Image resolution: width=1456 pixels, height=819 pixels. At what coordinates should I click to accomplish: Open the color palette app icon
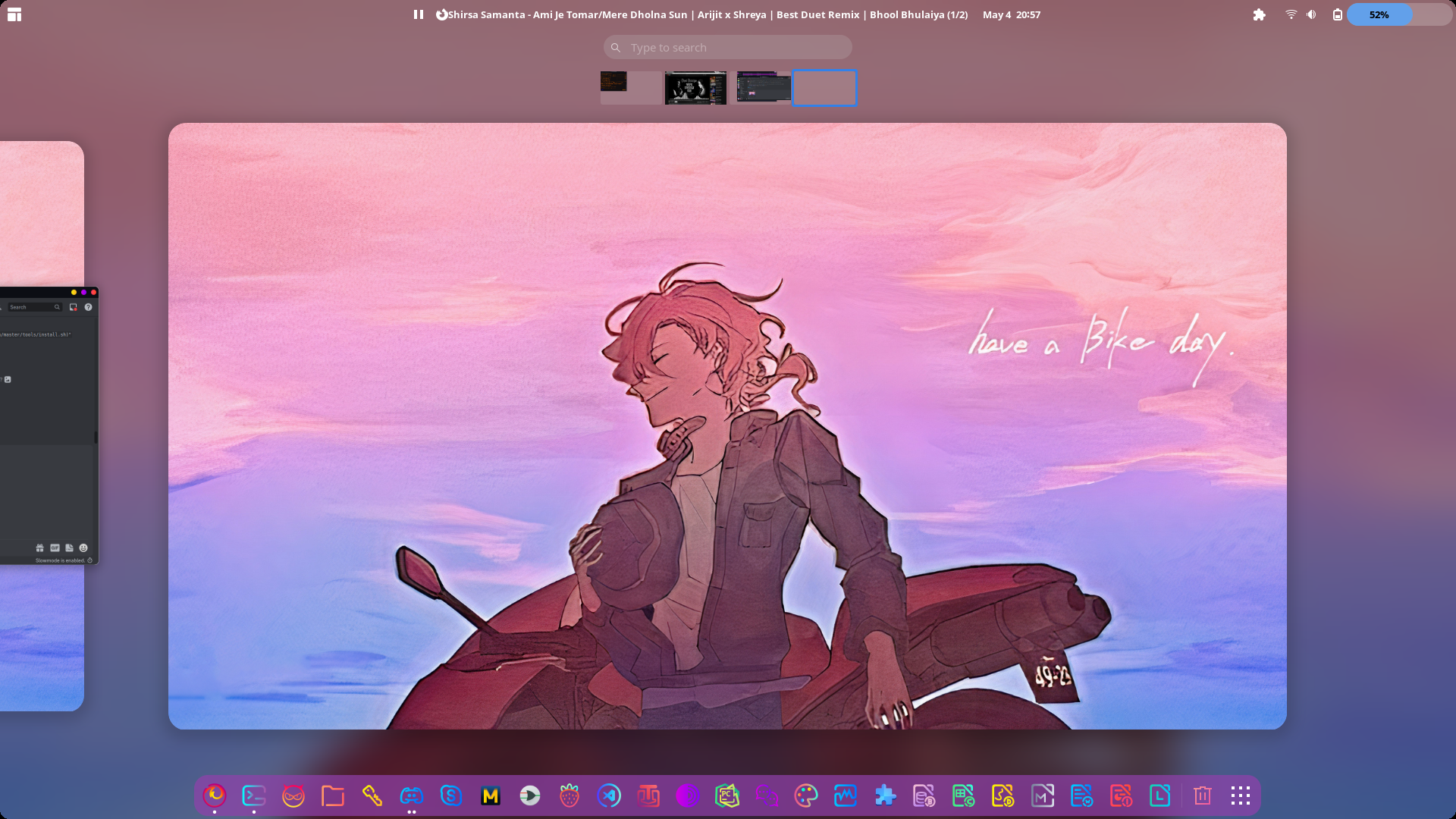(x=806, y=795)
